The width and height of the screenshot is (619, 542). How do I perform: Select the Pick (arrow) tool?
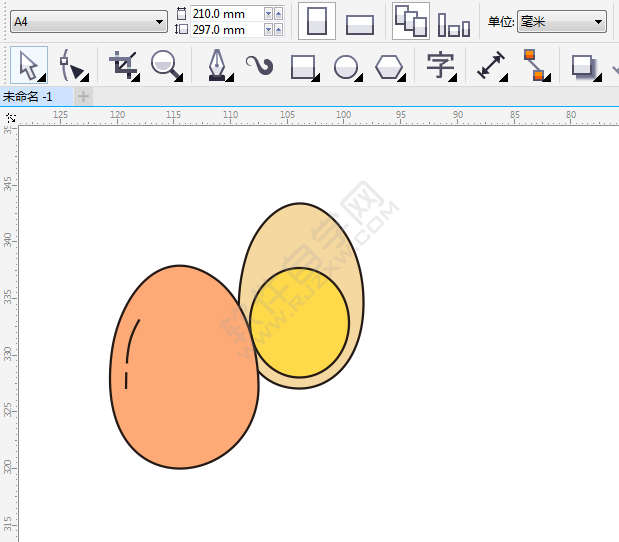tap(28, 66)
